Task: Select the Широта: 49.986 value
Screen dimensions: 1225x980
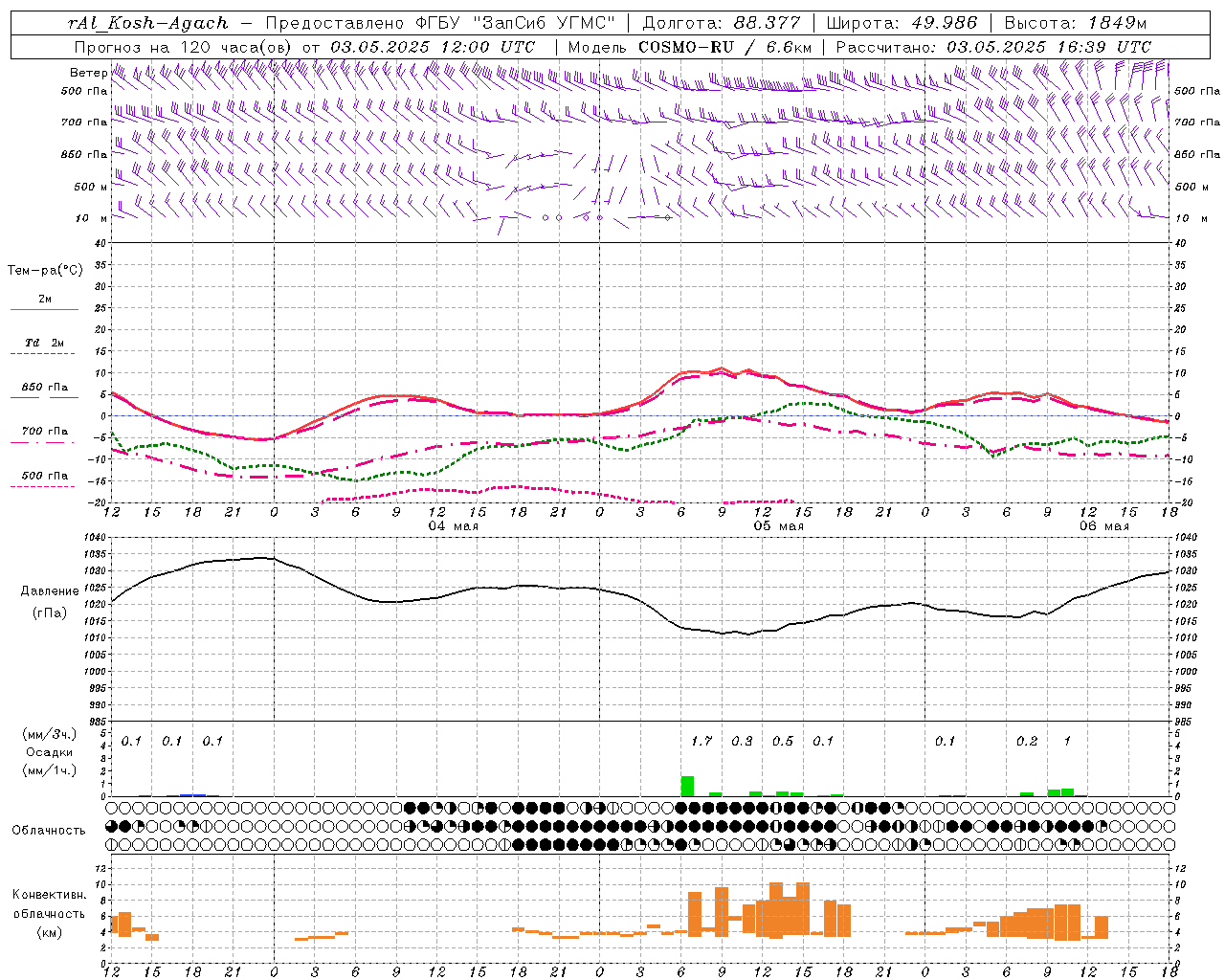Action: (902, 23)
